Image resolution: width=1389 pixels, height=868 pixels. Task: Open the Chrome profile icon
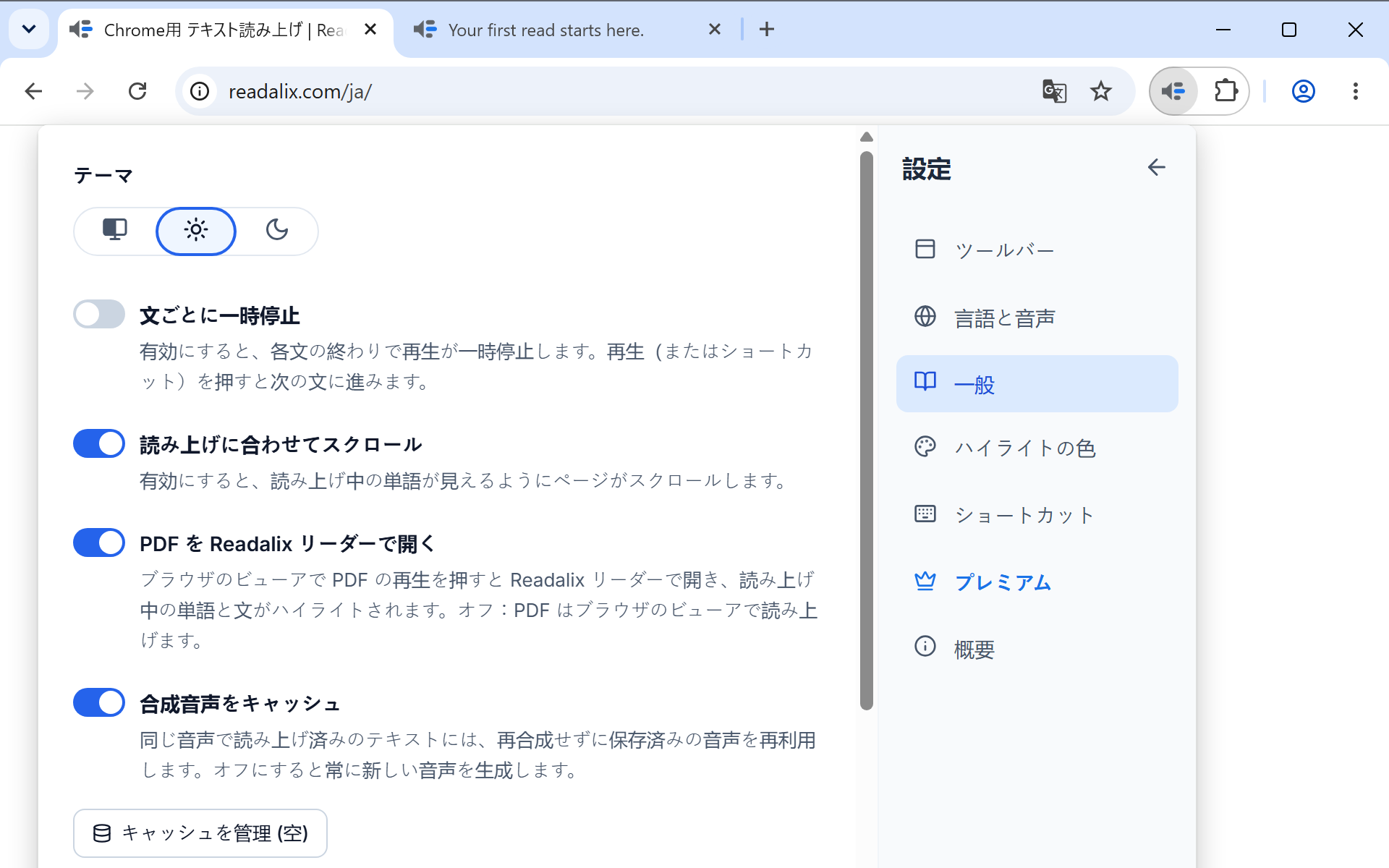click(x=1303, y=91)
